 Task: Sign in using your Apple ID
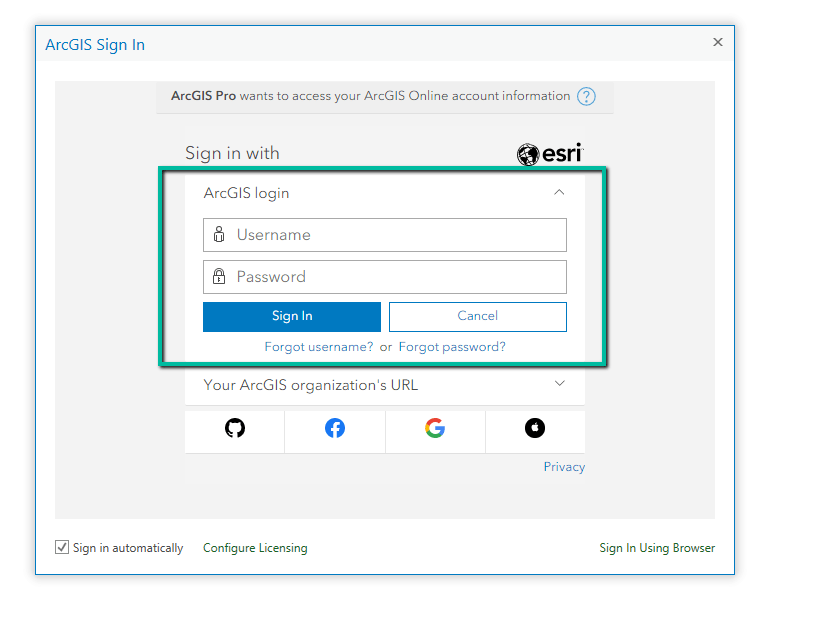coord(535,428)
